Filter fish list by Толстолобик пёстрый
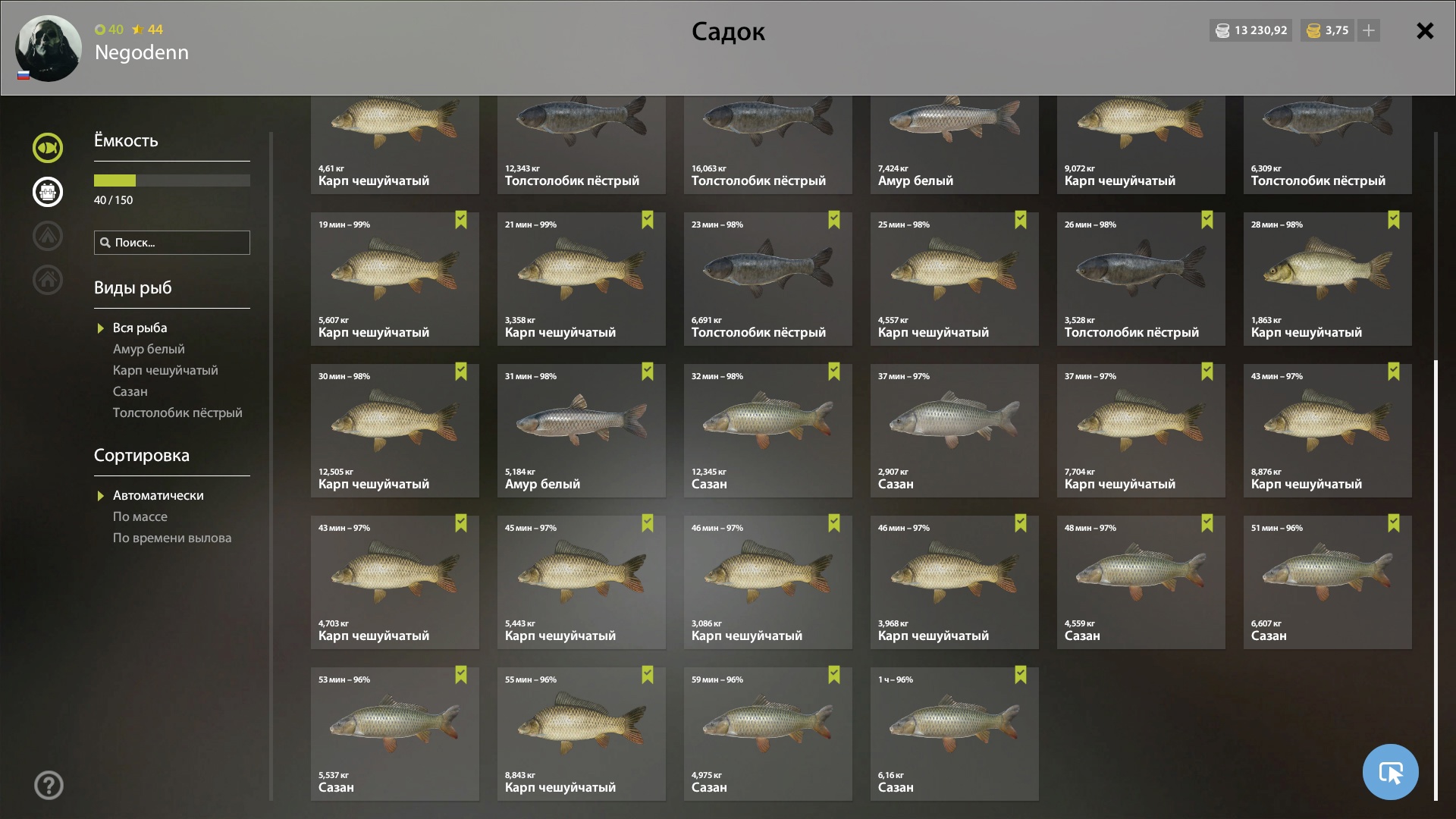 [x=177, y=413]
